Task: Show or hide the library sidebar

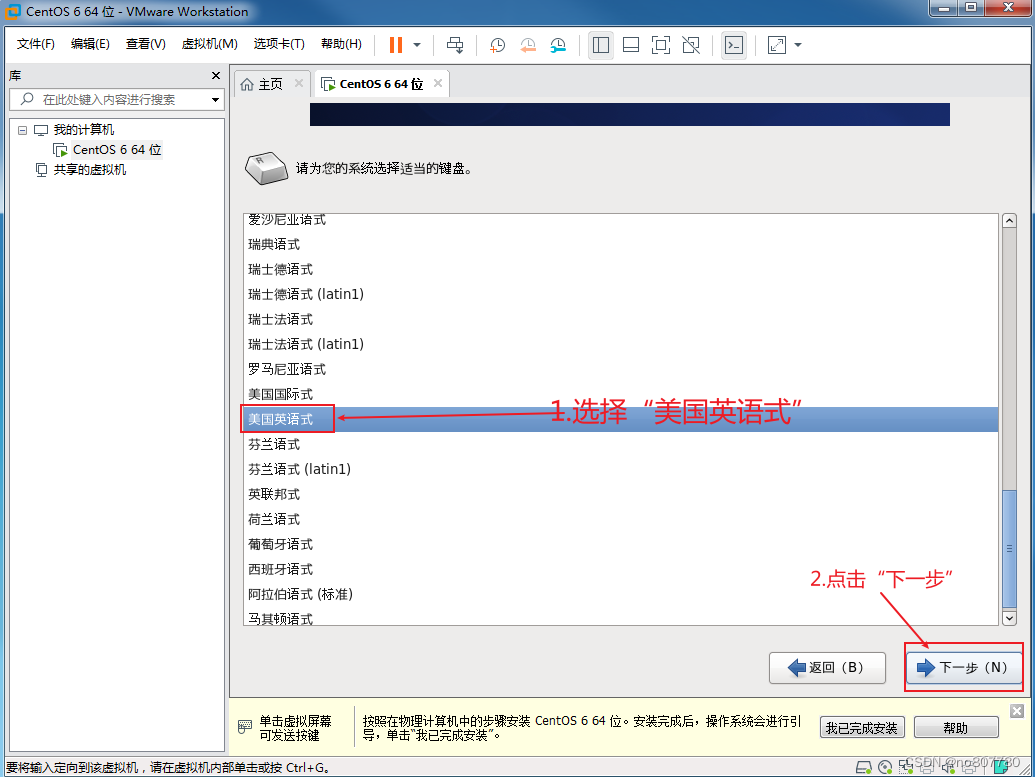Action: coord(601,45)
